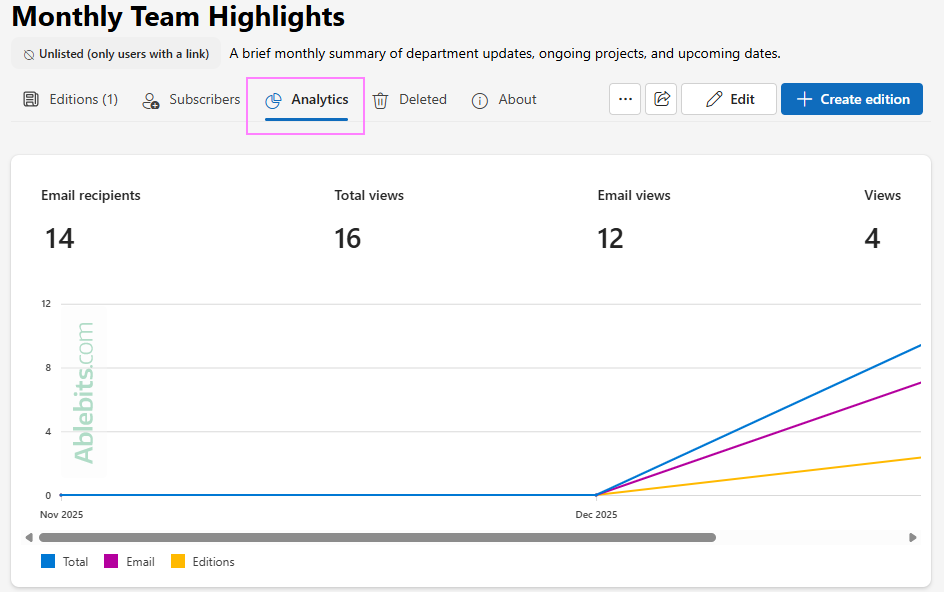944x592 pixels.
Task: Open the more options ellipsis menu
Action: coord(625,98)
